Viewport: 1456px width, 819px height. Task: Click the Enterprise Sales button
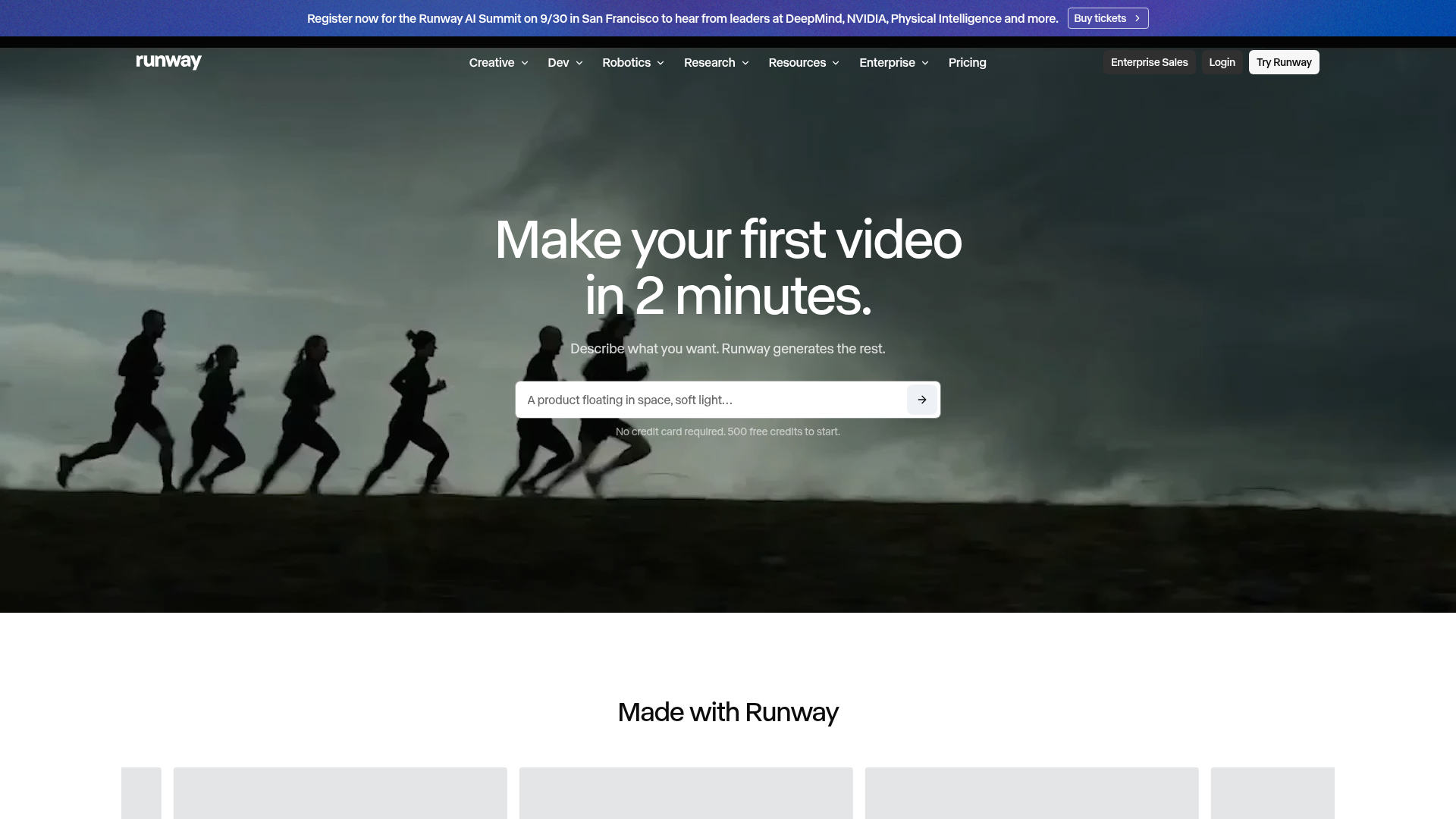click(x=1149, y=62)
